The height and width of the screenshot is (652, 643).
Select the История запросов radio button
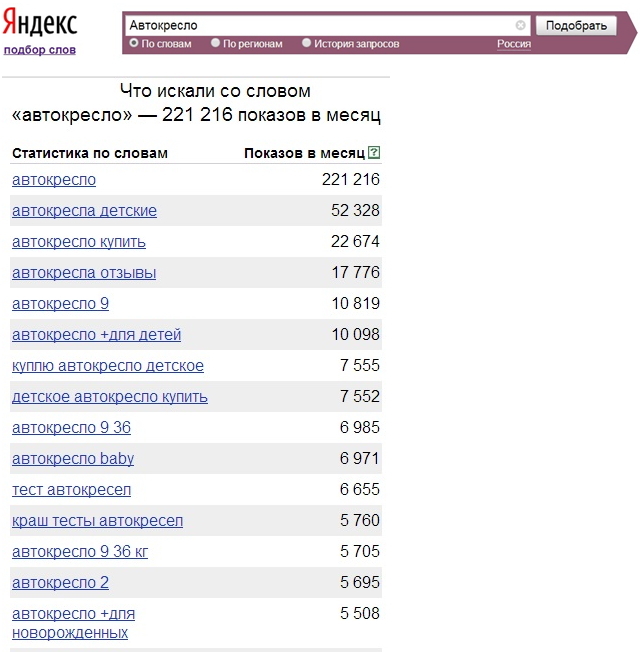coord(307,43)
